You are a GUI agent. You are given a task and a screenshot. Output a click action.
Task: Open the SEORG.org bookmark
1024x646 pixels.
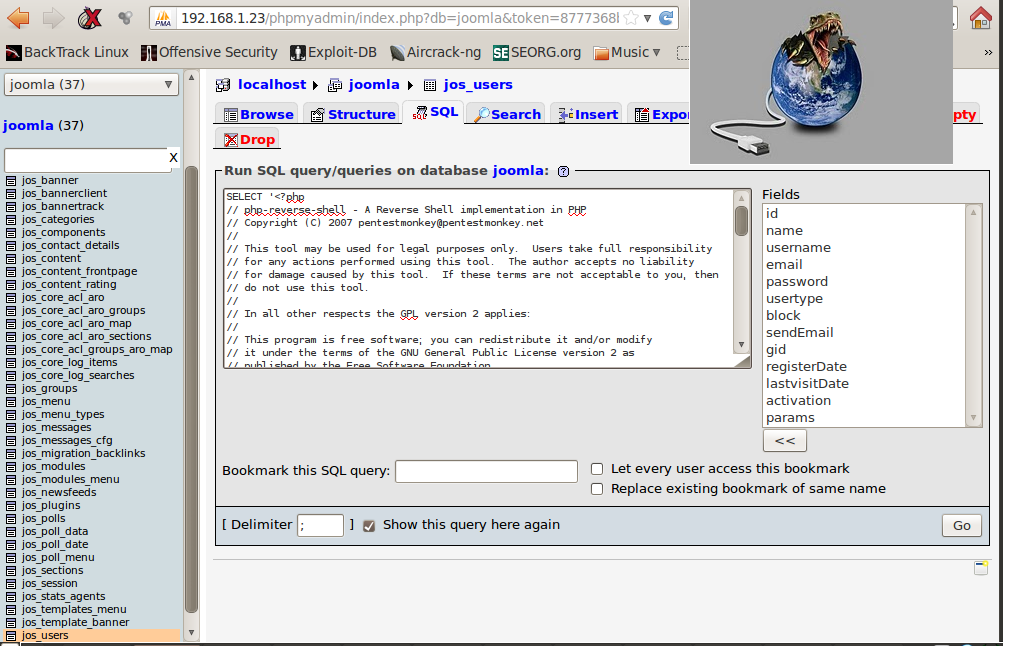(537, 52)
